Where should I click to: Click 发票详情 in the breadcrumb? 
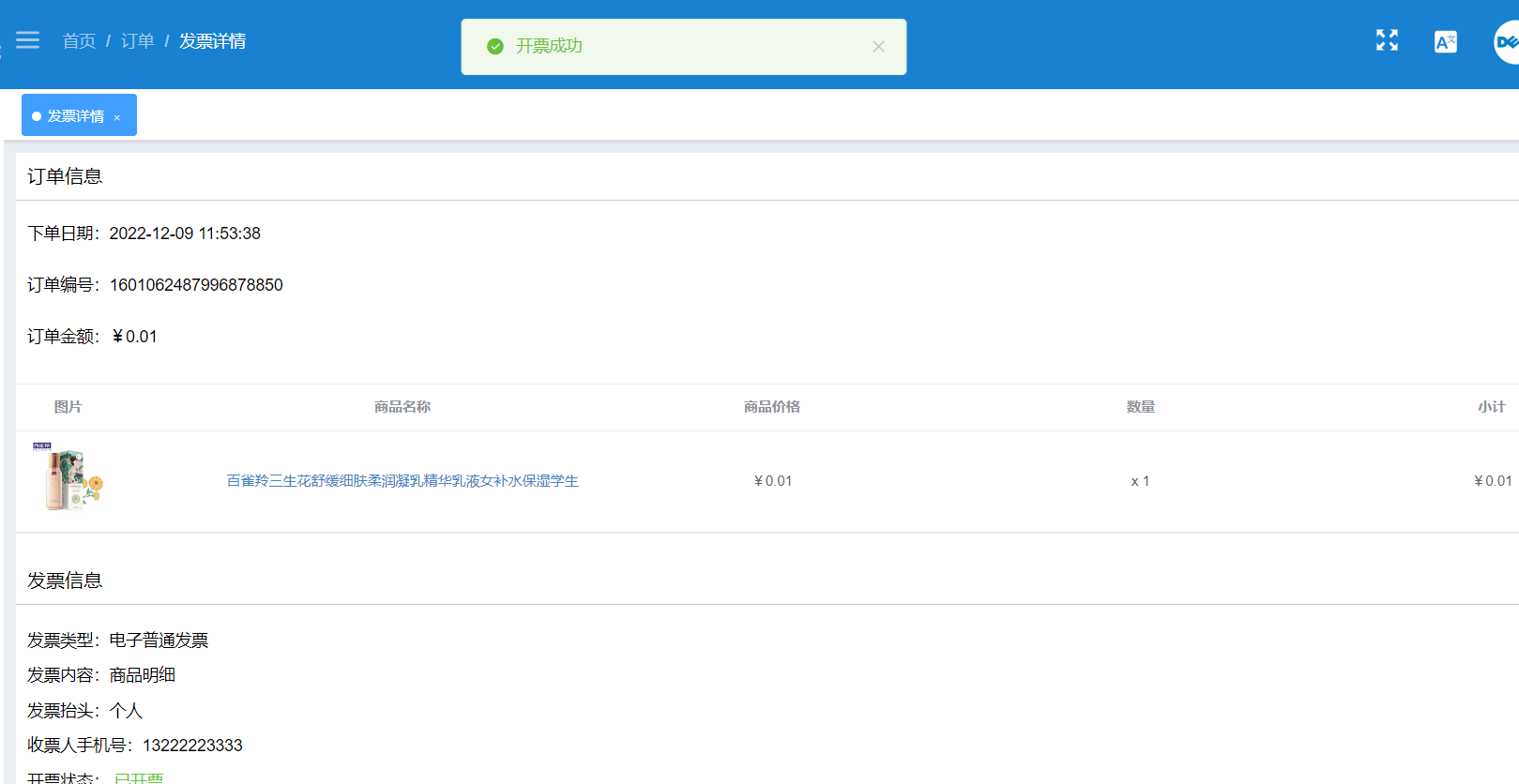pyautogui.click(x=213, y=41)
